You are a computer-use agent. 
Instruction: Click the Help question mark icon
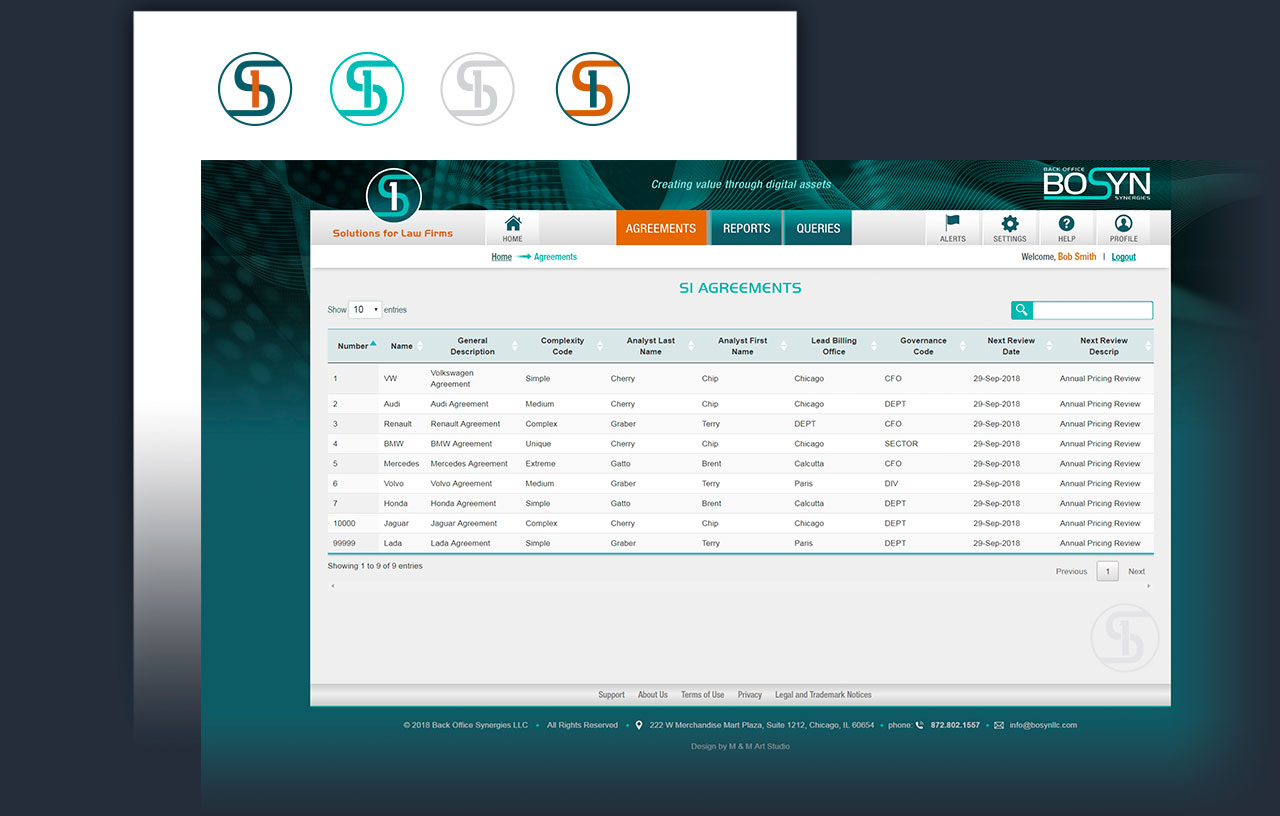[1066, 224]
